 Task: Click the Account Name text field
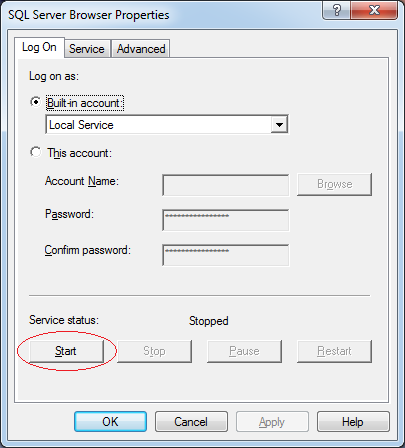click(226, 185)
